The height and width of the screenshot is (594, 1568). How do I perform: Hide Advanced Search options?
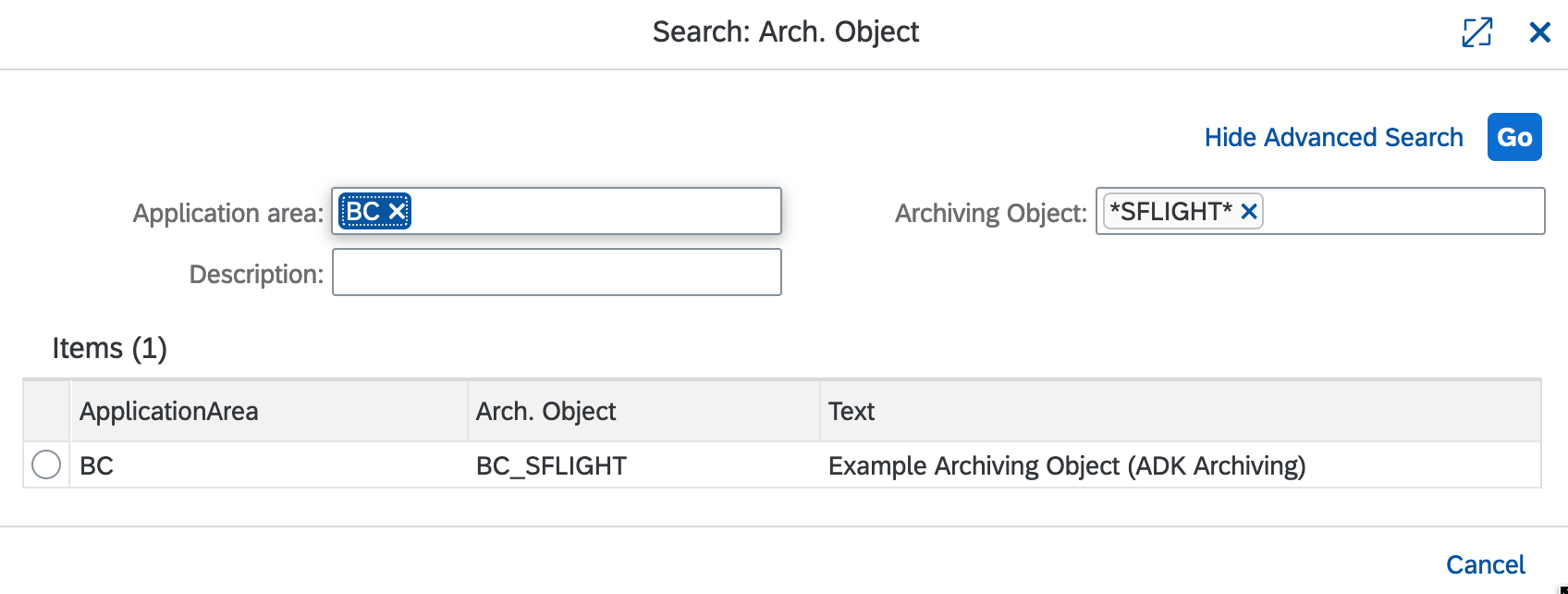coord(1334,137)
